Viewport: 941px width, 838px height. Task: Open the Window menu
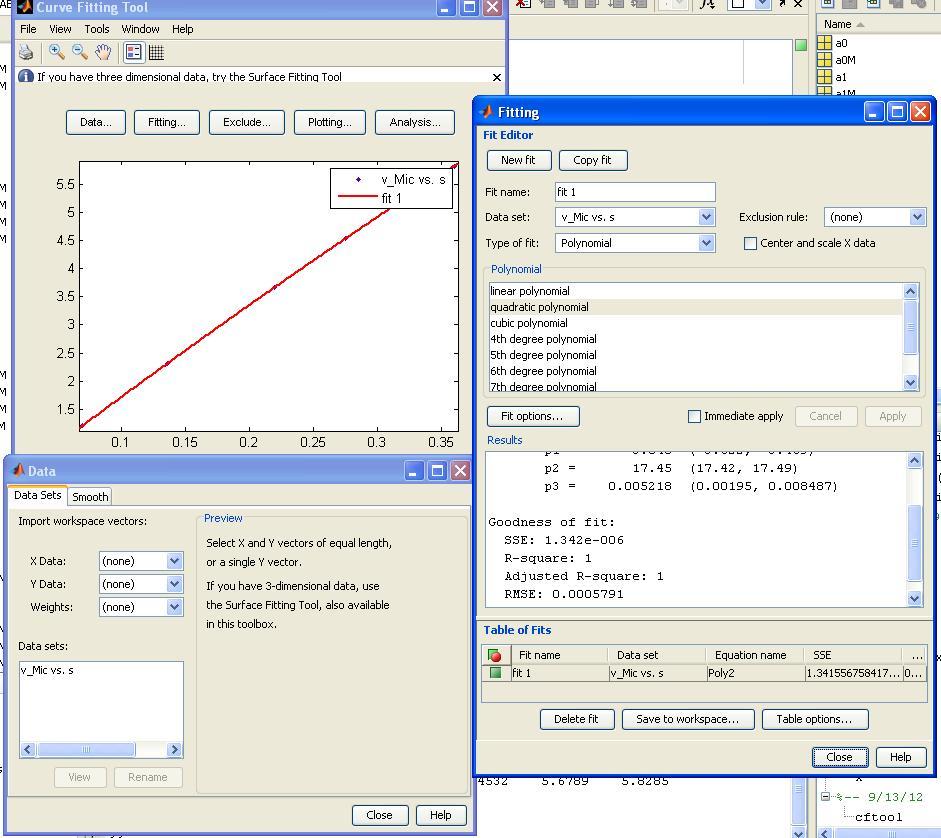(140, 29)
